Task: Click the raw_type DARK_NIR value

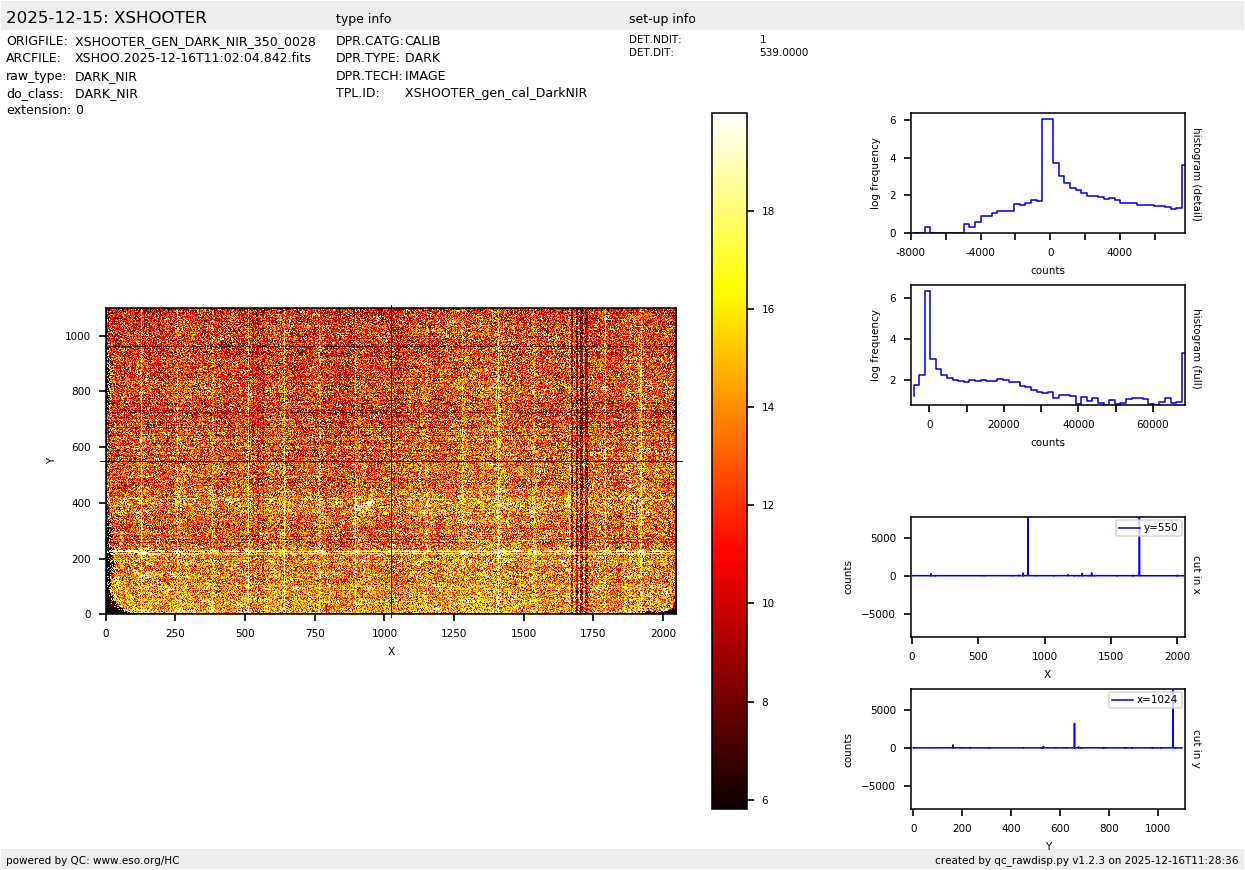Action: tap(106, 77)
